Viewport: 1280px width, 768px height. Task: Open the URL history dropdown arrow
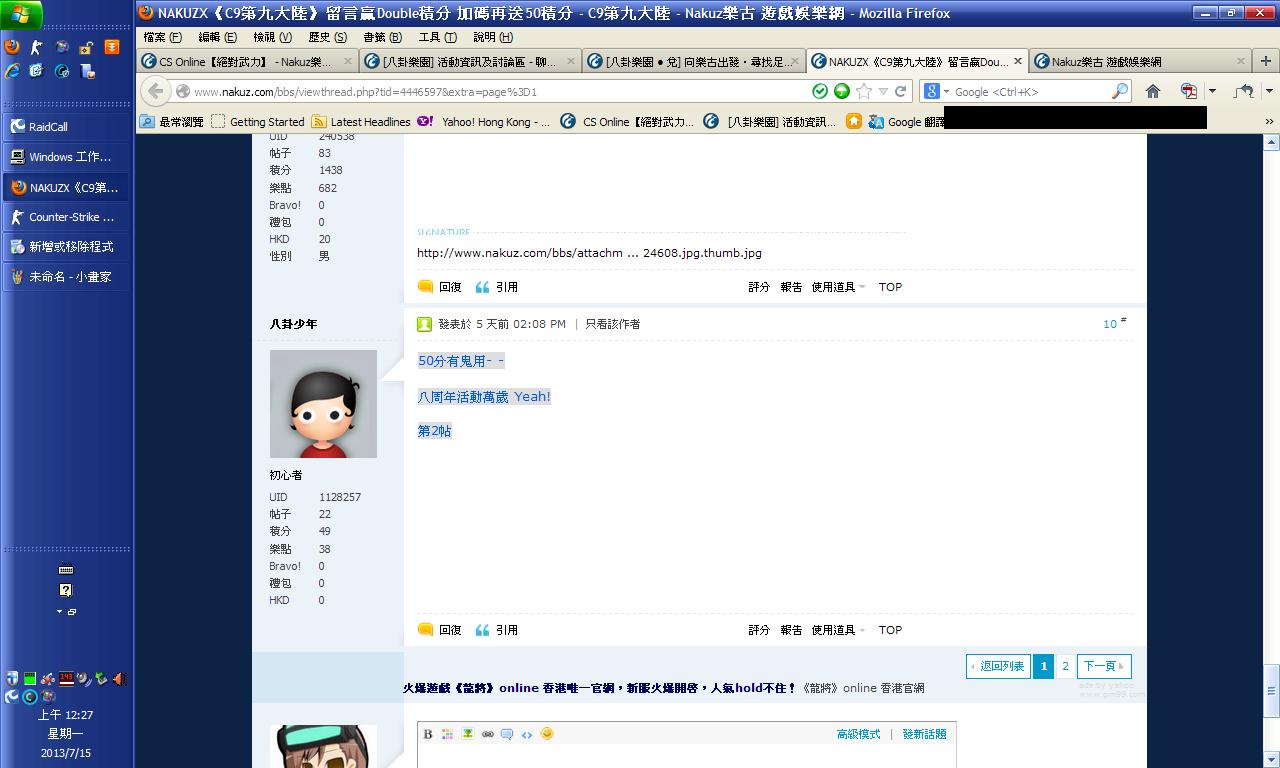click(883, 91)
